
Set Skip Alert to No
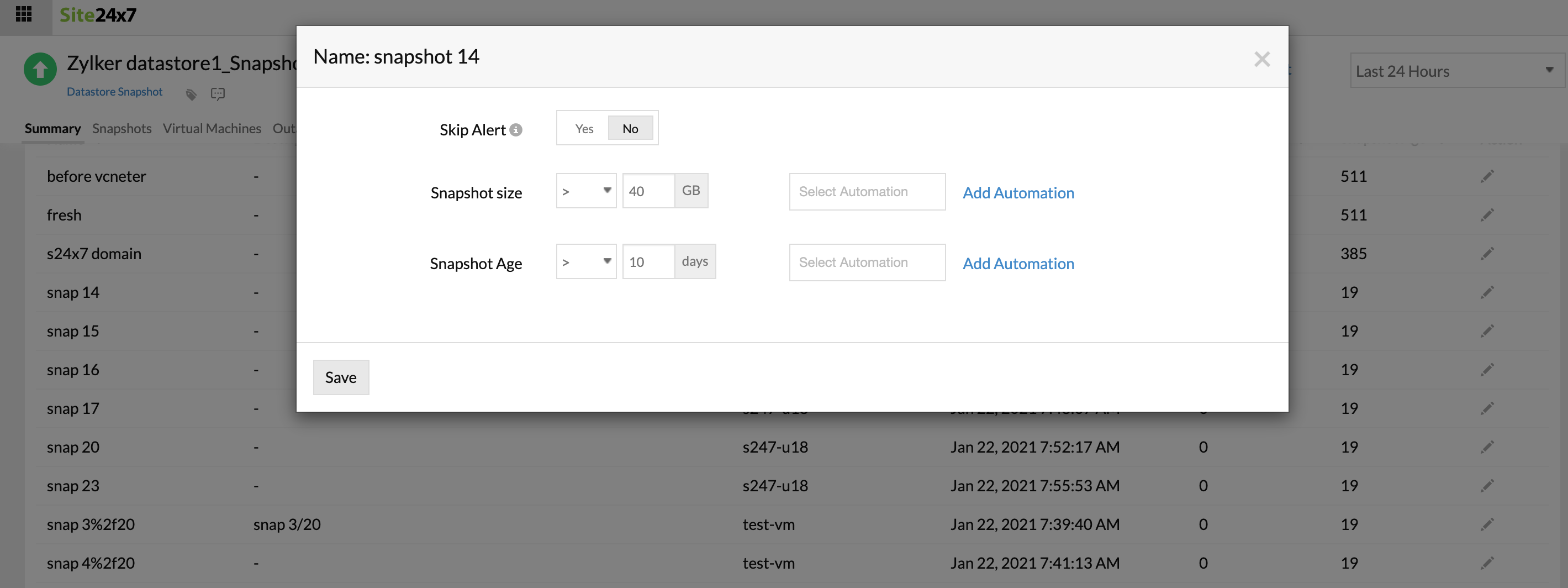pyautogui.click(x=630, y=129)
